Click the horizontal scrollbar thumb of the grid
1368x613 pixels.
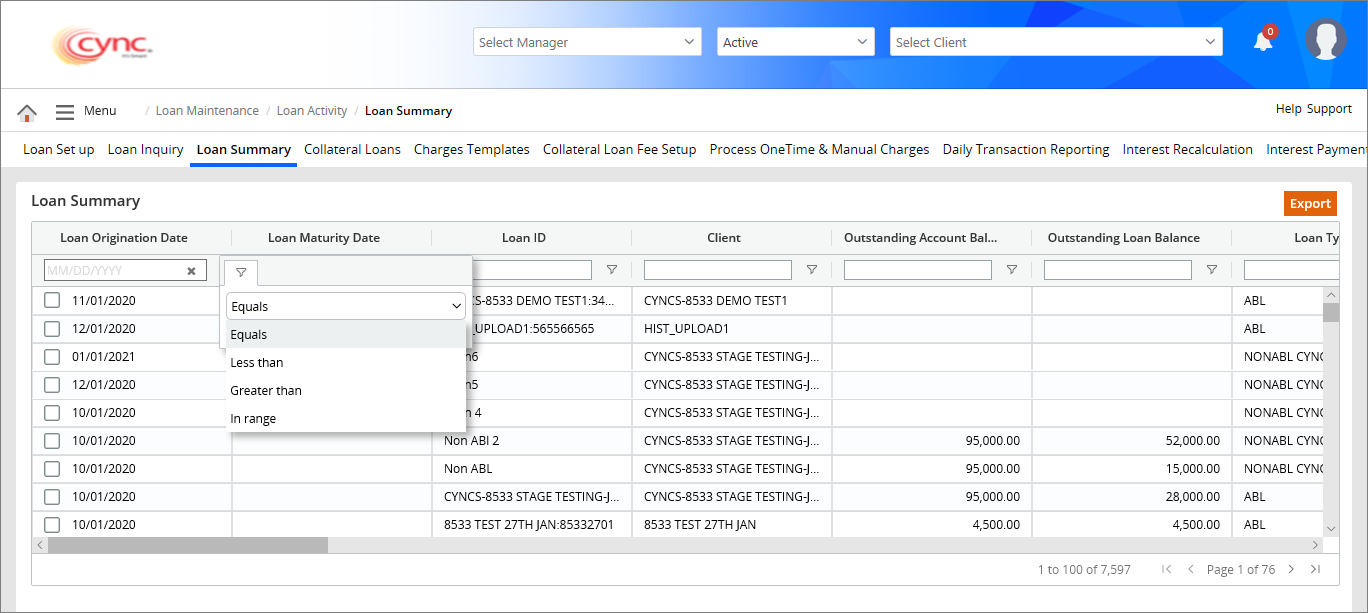(x=187, y=545)
